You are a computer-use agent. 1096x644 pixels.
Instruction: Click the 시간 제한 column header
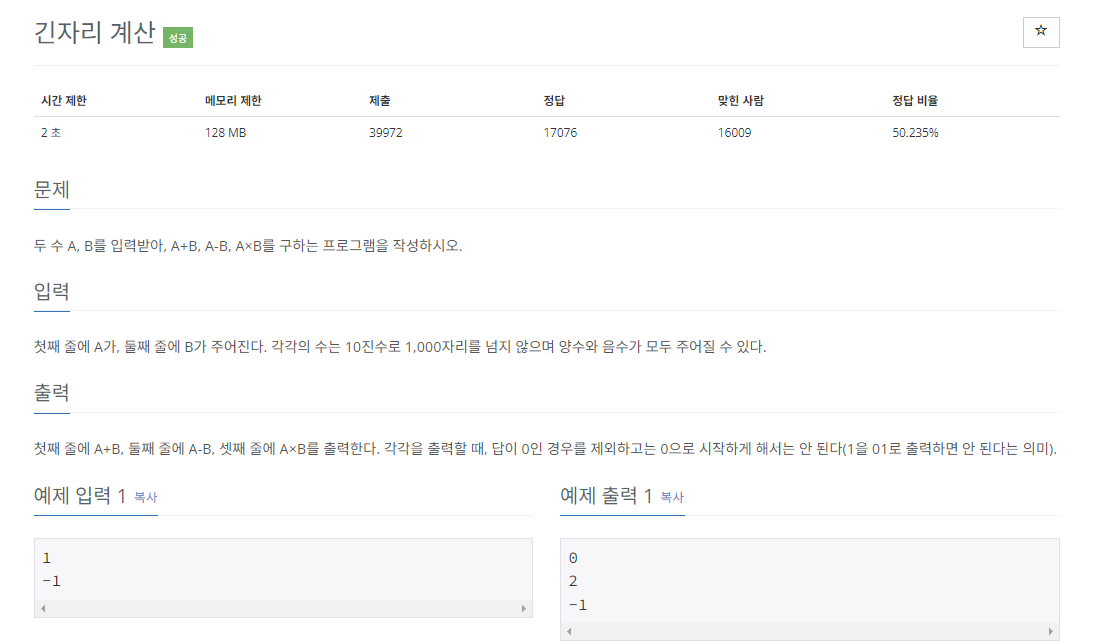click(64, 101)
